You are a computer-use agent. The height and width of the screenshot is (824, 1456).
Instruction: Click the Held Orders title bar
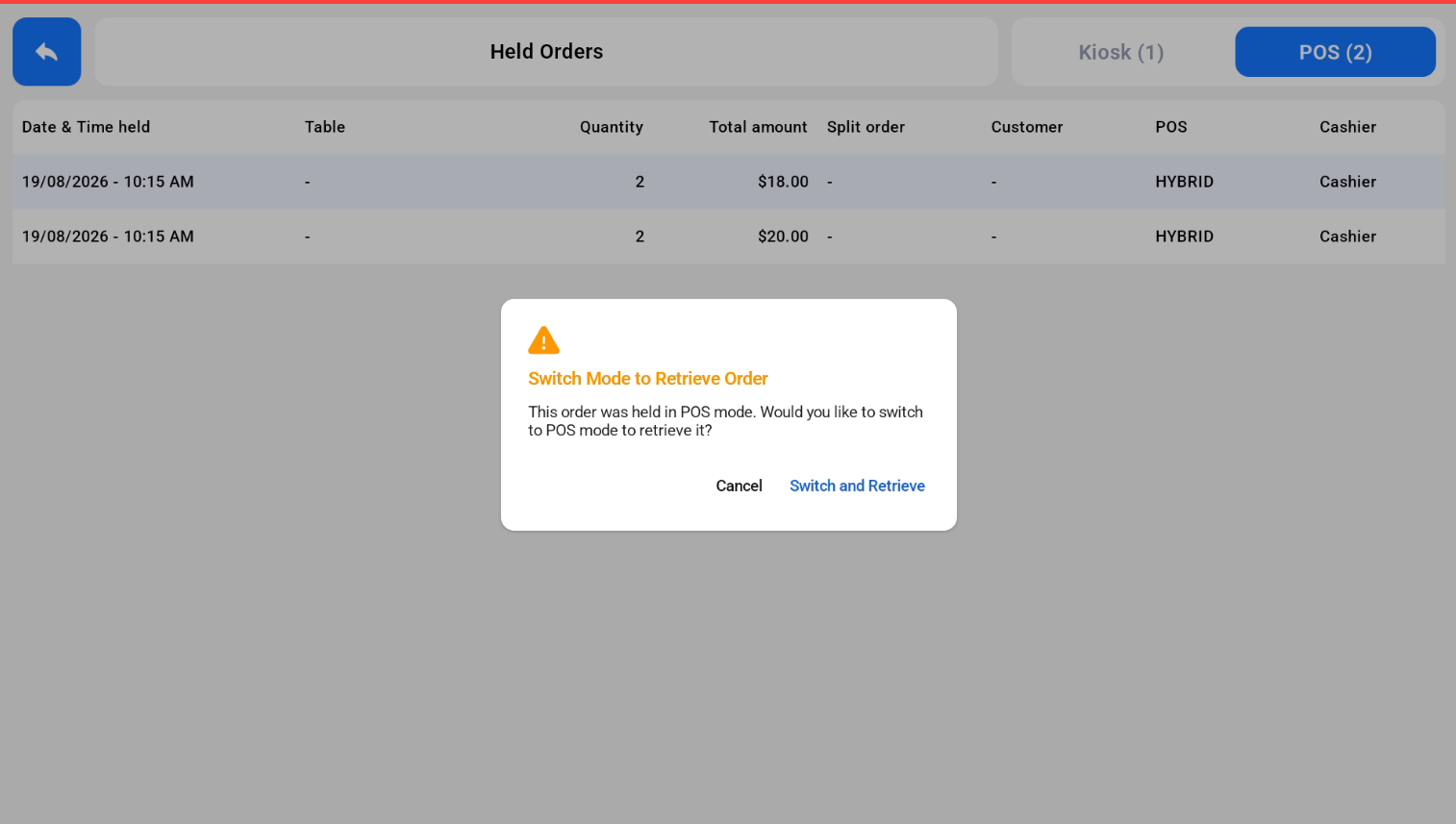click(x=546, y=52)
